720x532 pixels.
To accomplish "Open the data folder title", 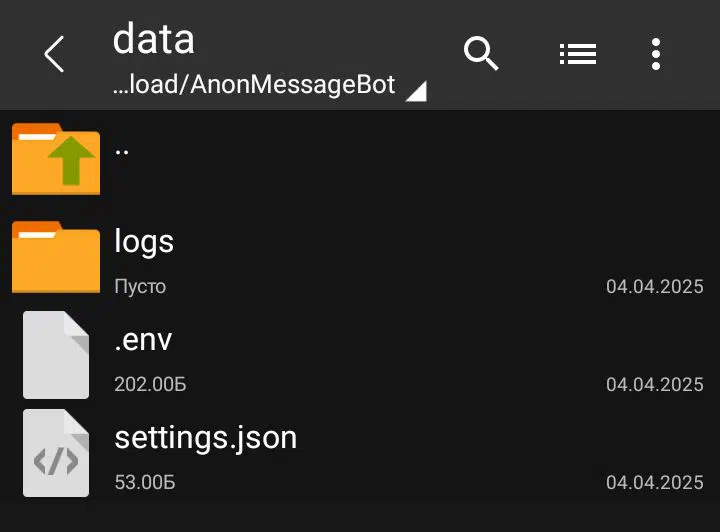I will point(154,39).
